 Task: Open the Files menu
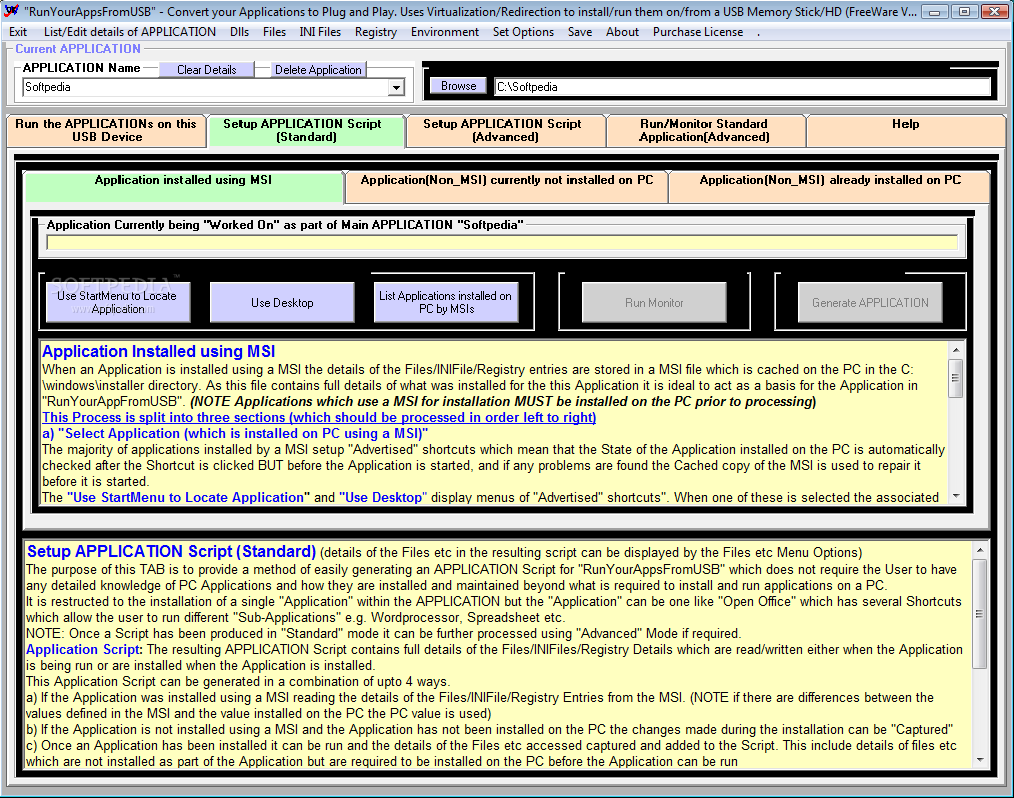point(274,32)
